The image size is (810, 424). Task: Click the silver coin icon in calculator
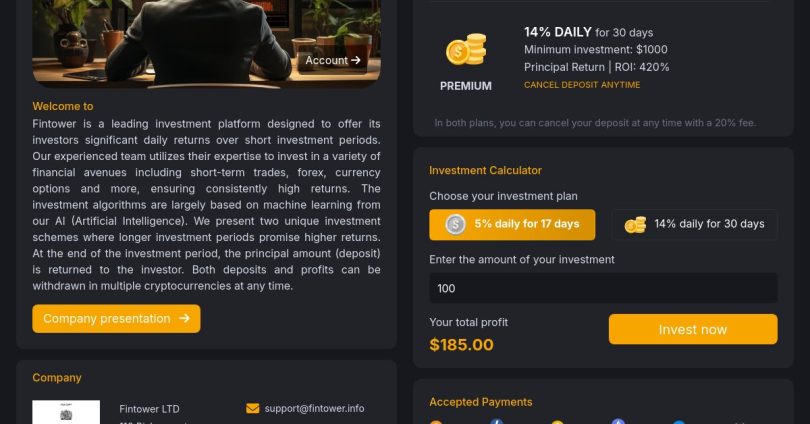coord(455,224)
